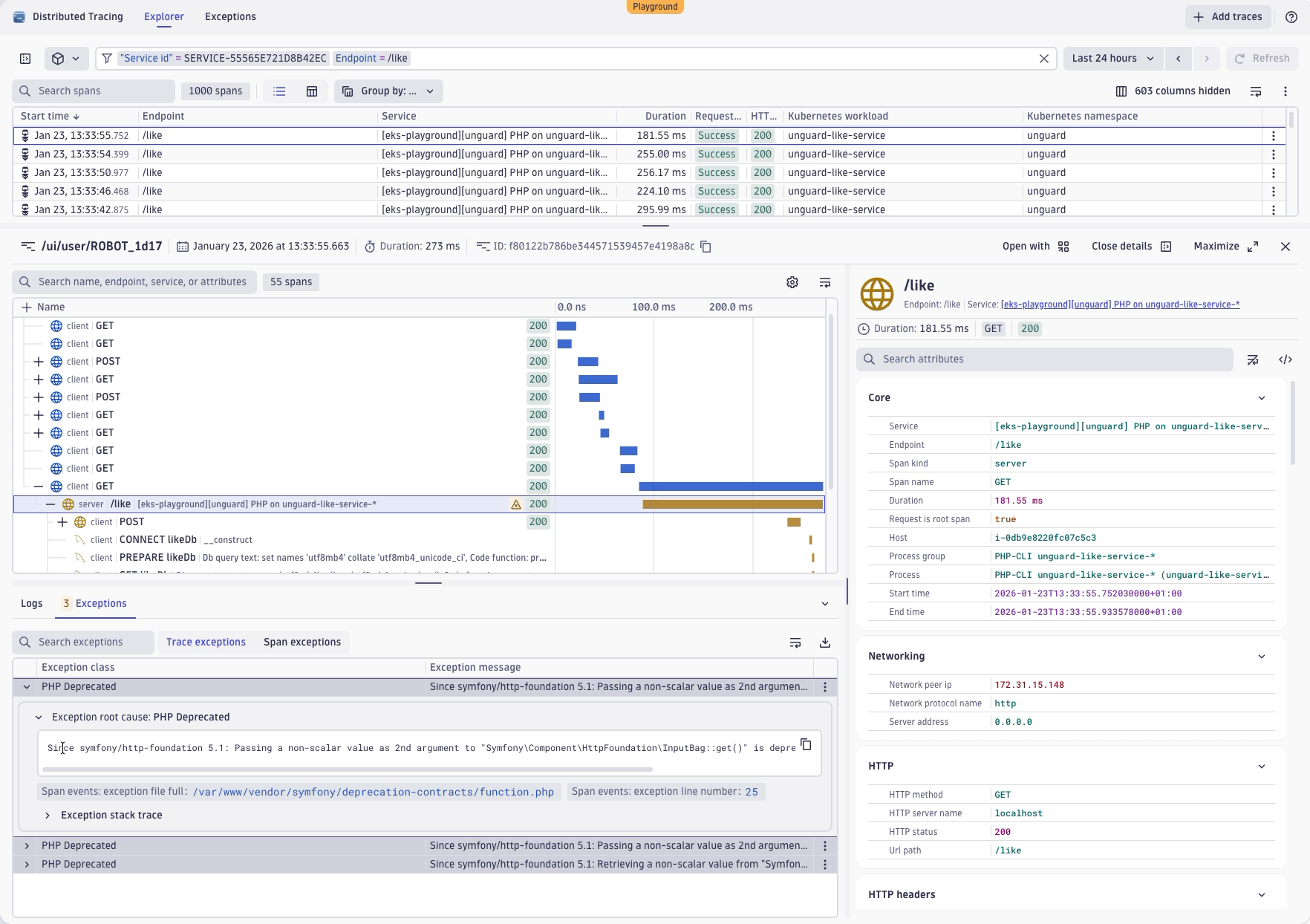Collapse the Networking attributes section
1310x924 pixels.
(1261, 657)
